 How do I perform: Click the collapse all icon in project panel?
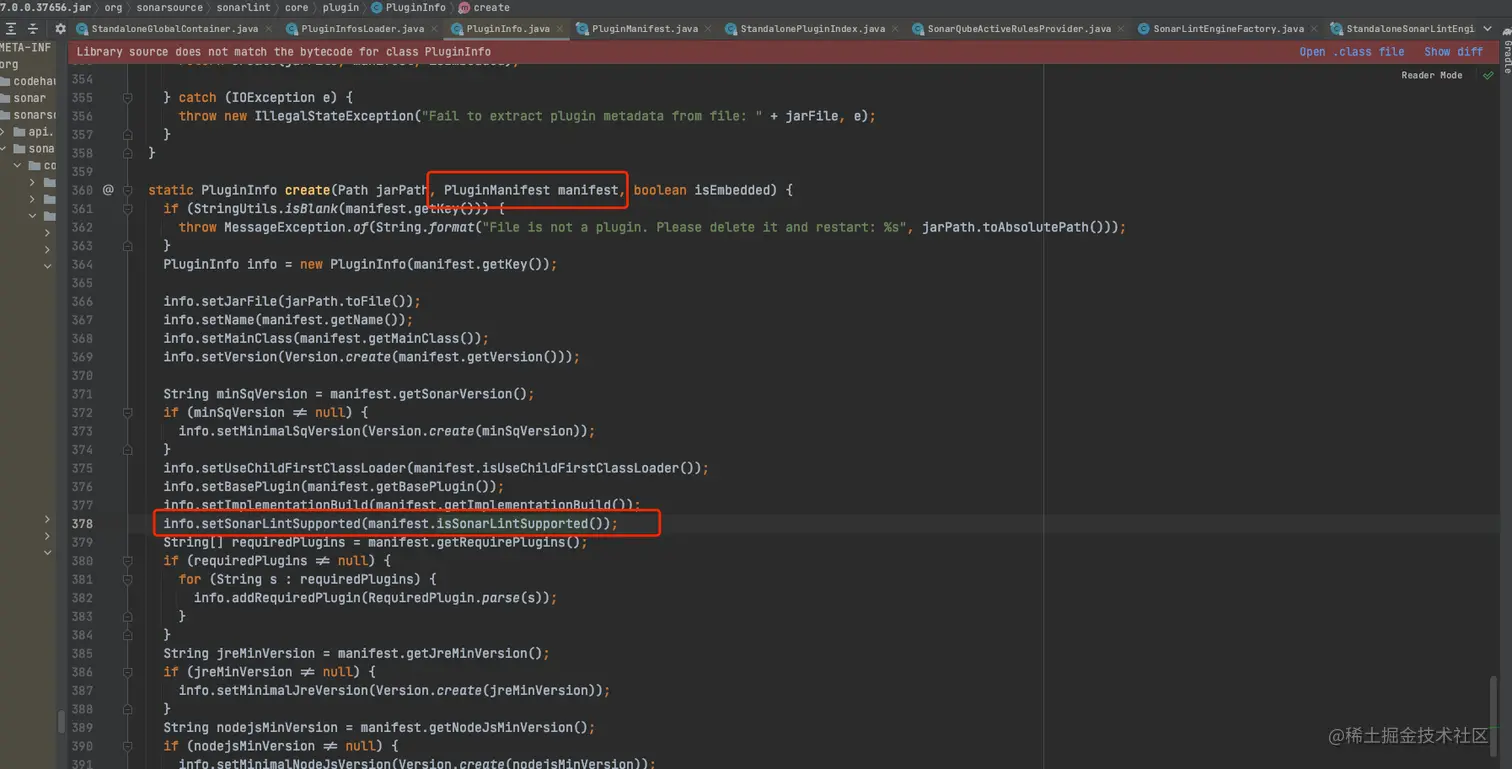(x=31, y=29)
